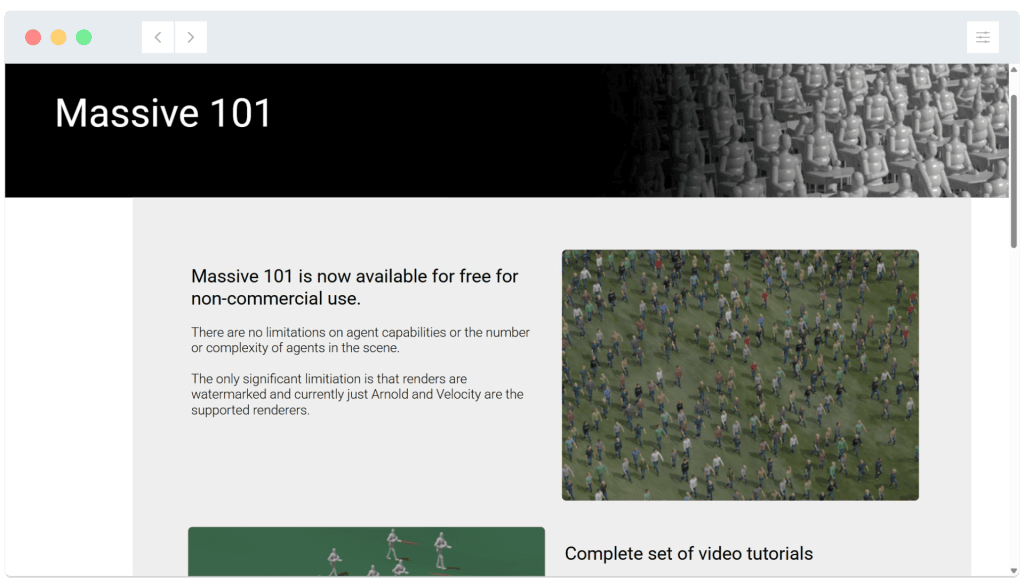
Task: Open the crowd simulation image on green field
Action: coord(740,375)
